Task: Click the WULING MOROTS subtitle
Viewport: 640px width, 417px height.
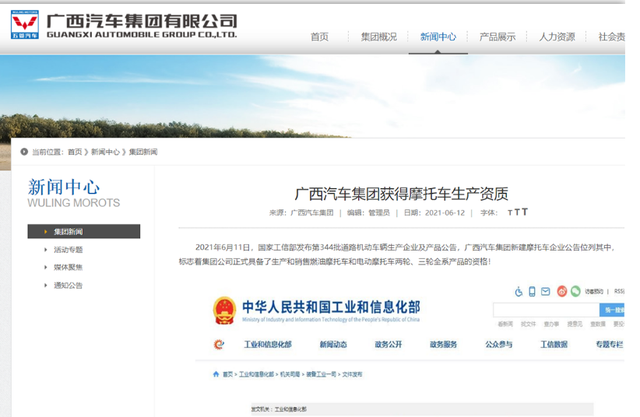Action: pyautogui.click(x=74, y=203)
